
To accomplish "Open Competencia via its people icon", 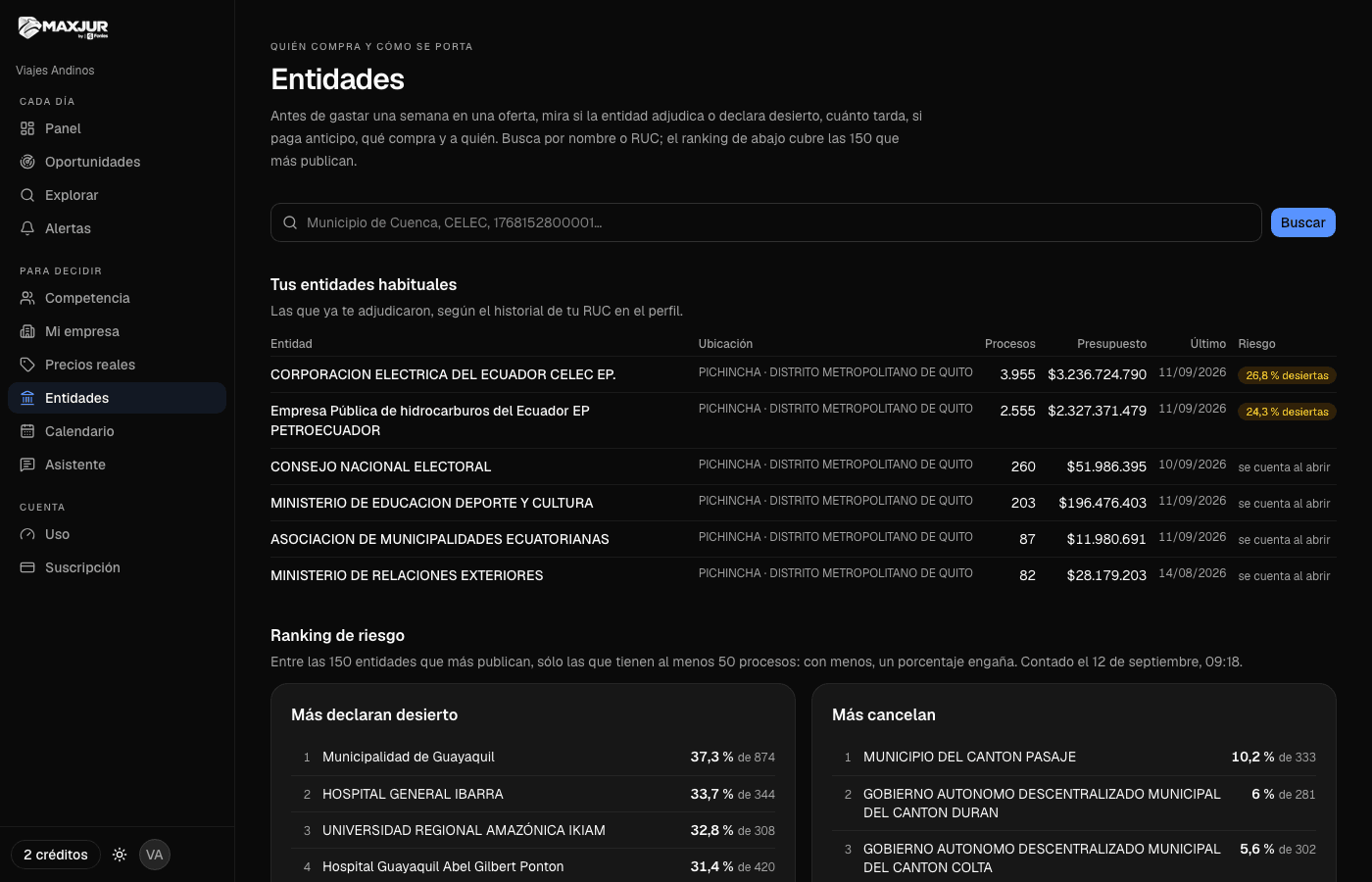I will (27, 298).
